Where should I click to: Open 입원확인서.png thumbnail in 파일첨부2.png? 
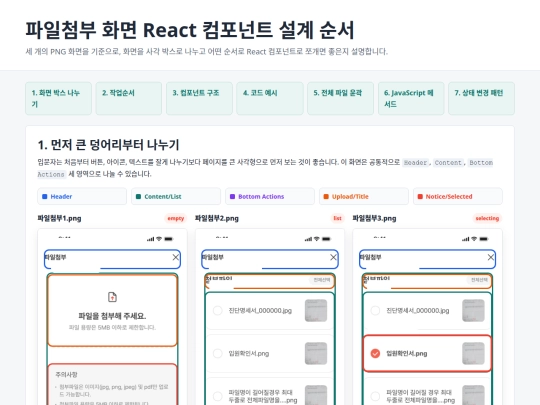[x=316, y=353]
